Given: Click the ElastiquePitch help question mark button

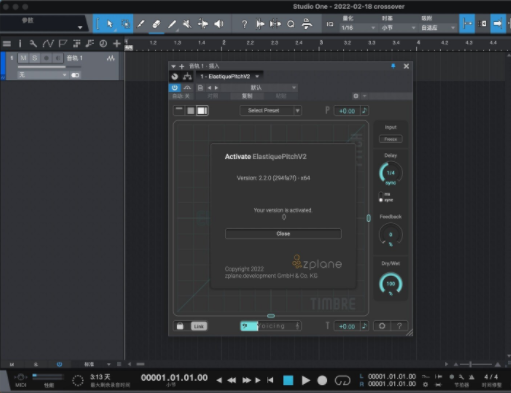Looking at the screenshot, I should coord(399,326).
